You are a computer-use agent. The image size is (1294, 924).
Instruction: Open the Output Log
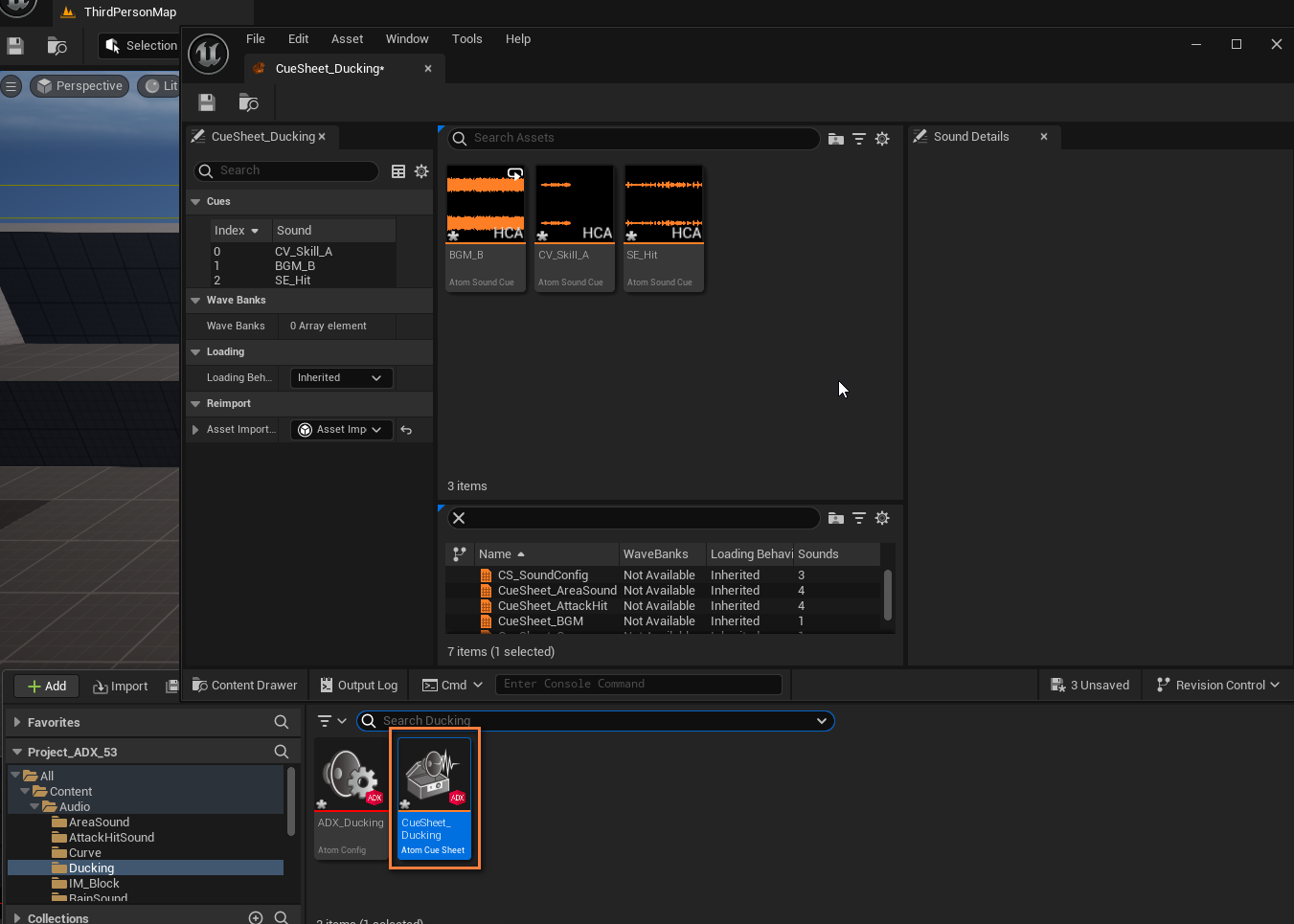(x=358, y=685)
